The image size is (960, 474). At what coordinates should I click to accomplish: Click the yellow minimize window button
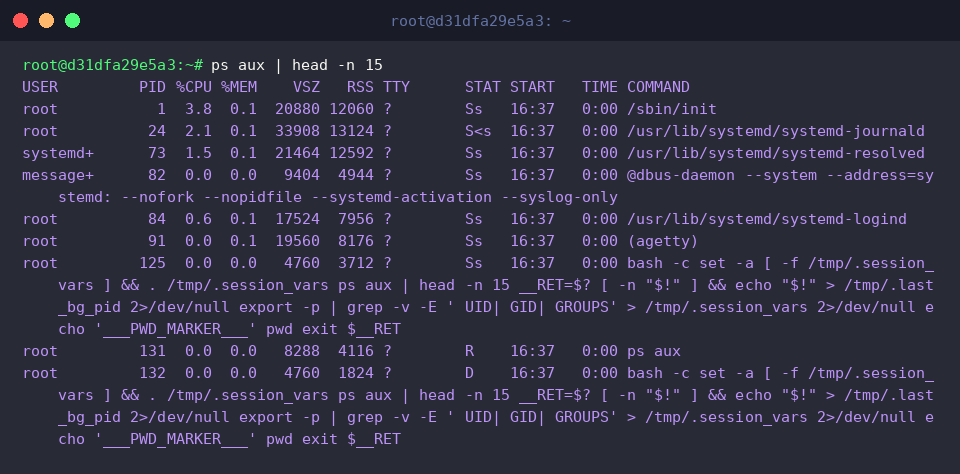point(47,21)
